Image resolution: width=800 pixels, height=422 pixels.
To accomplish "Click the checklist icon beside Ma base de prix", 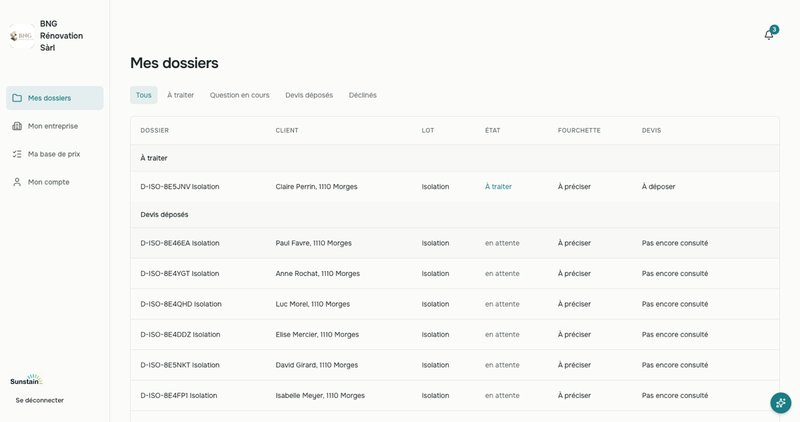I will (17, 154).
